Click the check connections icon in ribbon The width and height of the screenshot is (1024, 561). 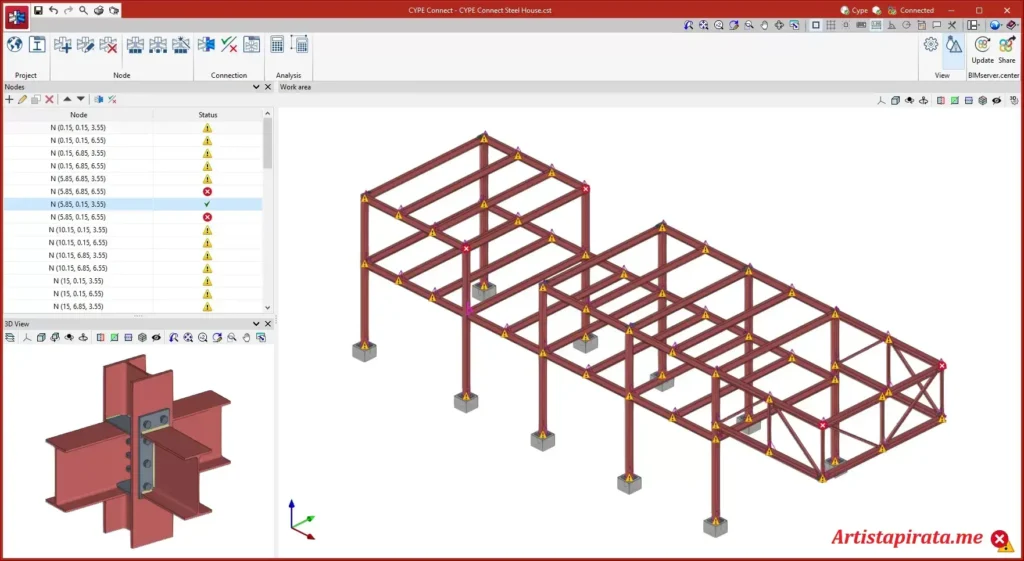coord(229,45)
